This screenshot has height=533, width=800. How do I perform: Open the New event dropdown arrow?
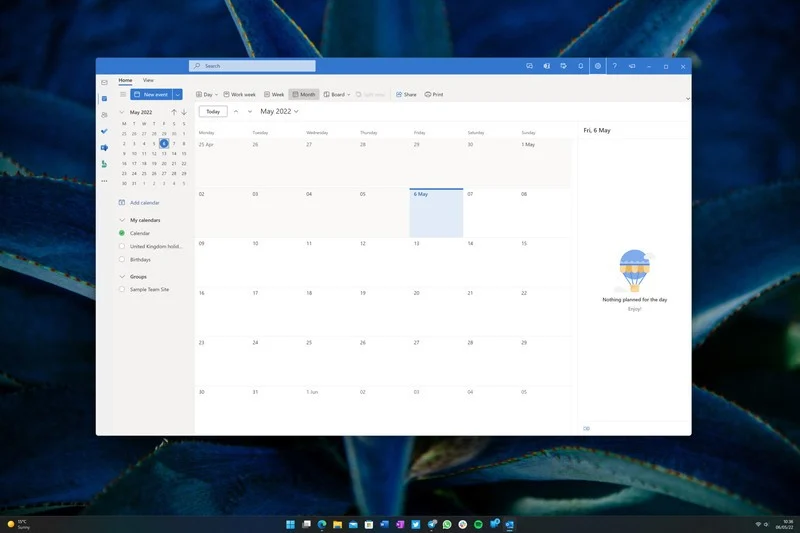tap(178, 94)
